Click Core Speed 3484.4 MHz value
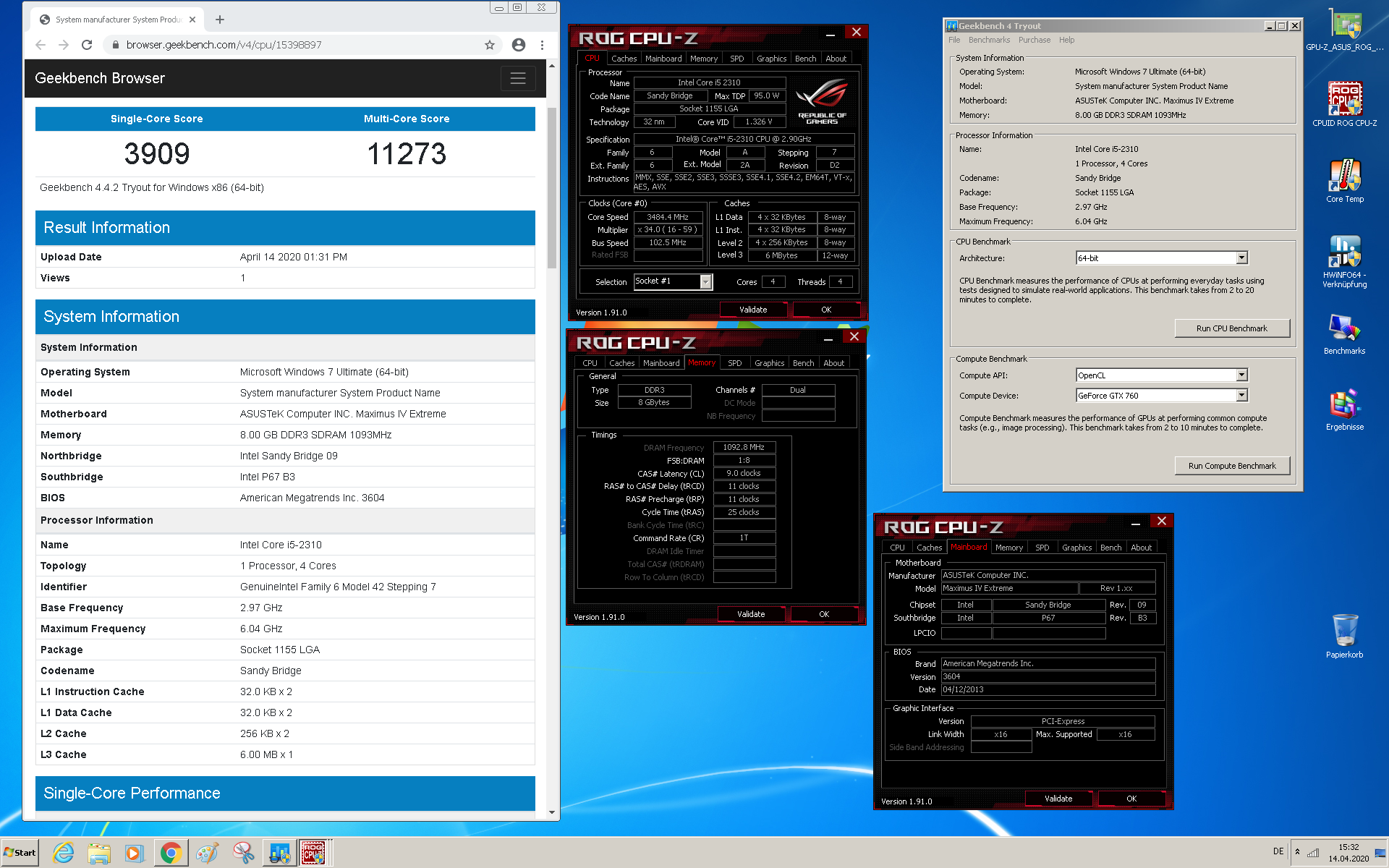This screenshot has width=1389, height=868. click(668, 217)
